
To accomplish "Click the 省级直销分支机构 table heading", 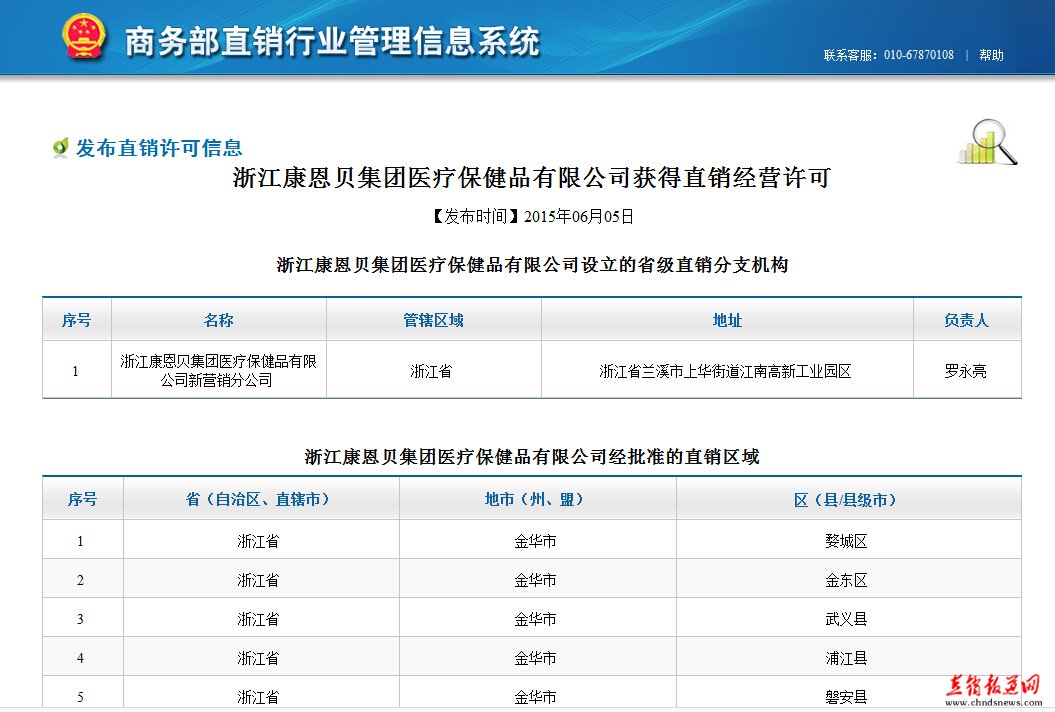I will click(x=532, y=264).
